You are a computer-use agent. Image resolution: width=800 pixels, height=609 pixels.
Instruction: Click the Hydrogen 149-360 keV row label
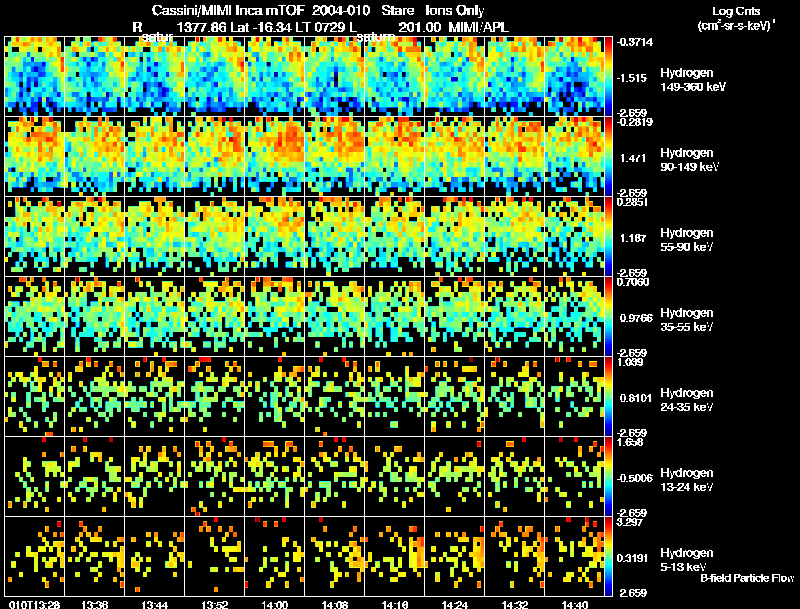(692, 80)
